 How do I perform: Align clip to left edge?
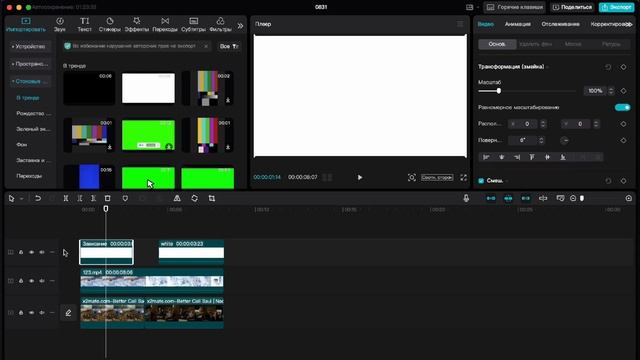pos(486,157)
